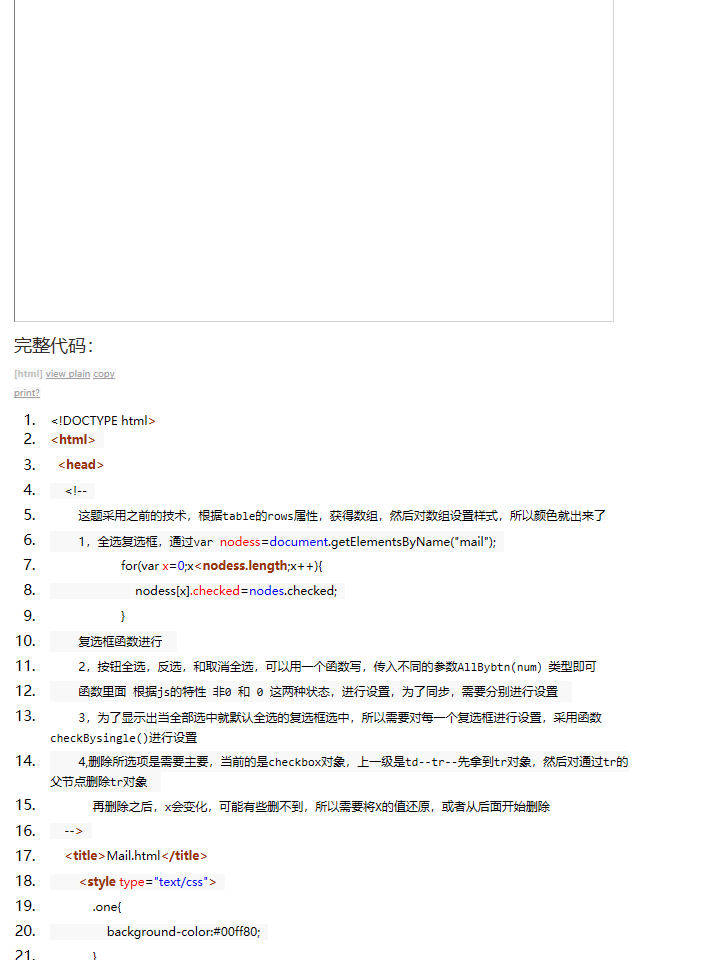Click the '[html]' language label
The width and height of the screenshot is (716, 960).
tap(28, 373)
